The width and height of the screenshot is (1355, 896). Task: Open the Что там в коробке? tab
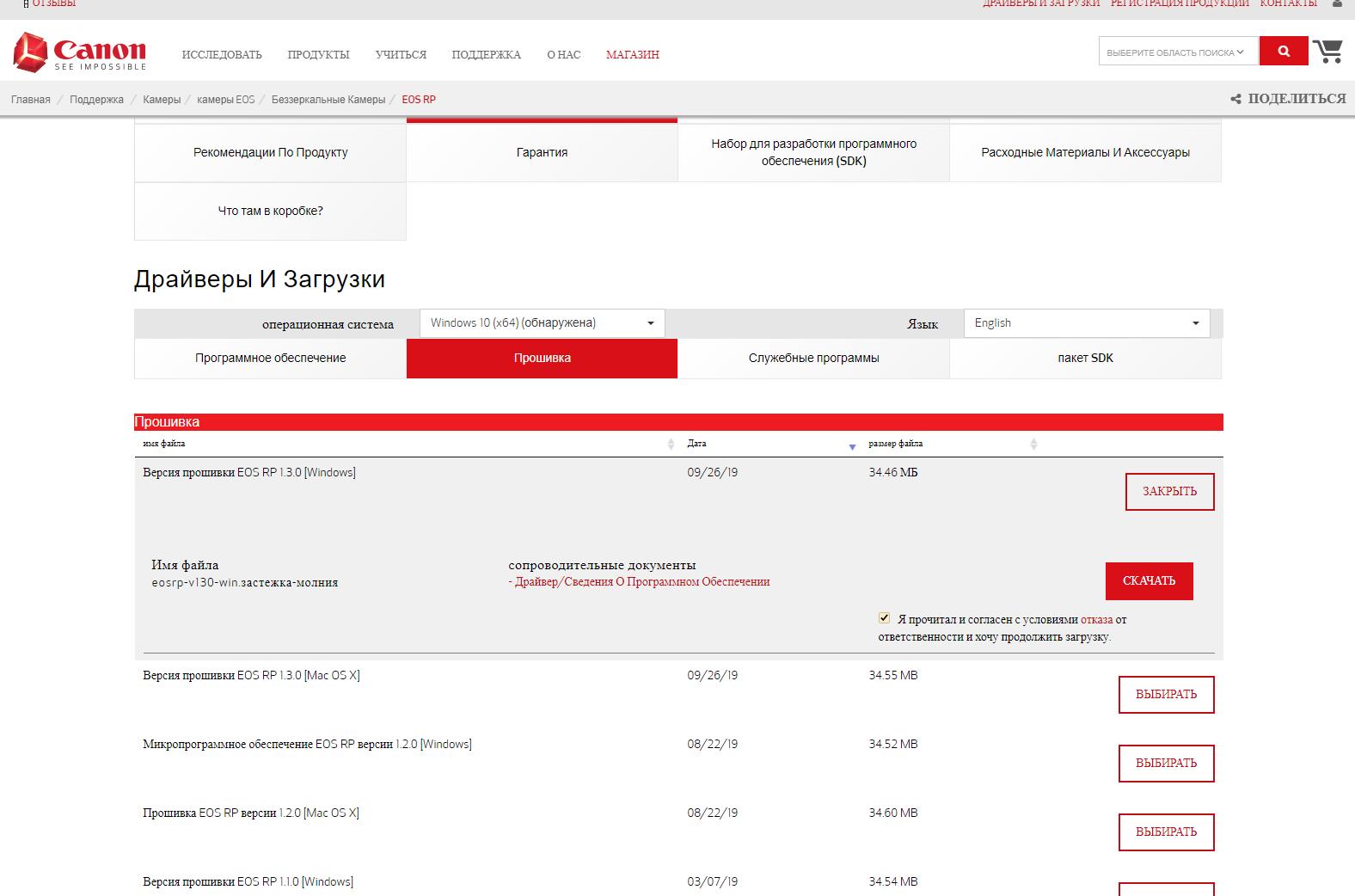270,212
